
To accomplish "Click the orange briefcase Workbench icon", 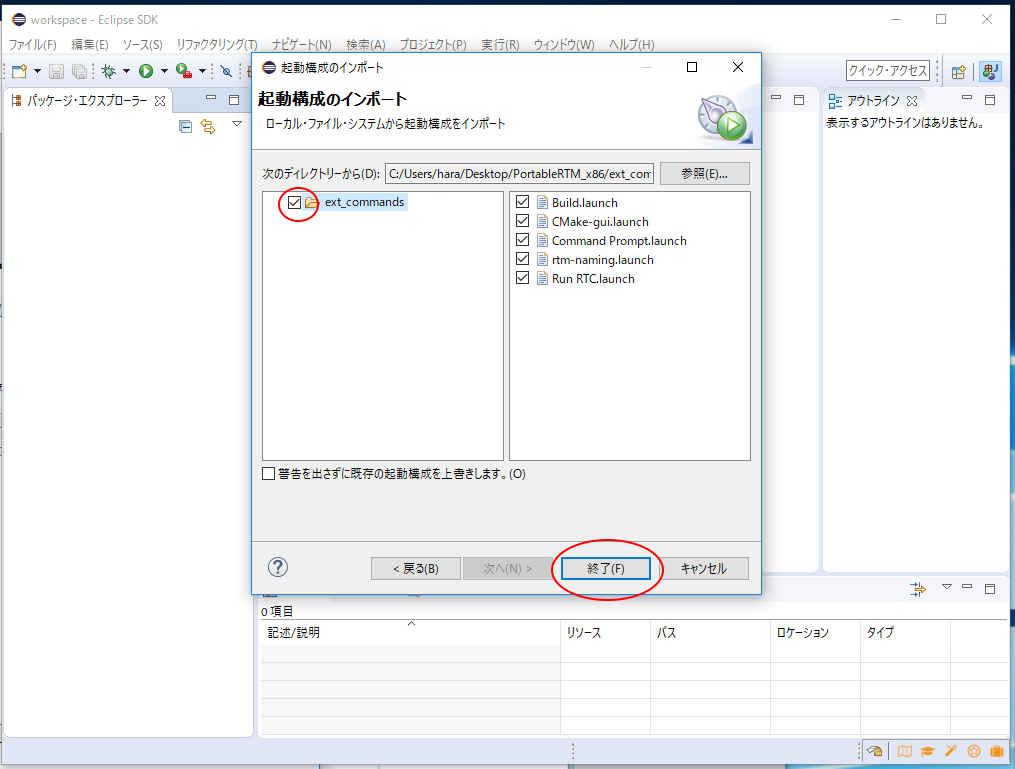I will 997,751.
